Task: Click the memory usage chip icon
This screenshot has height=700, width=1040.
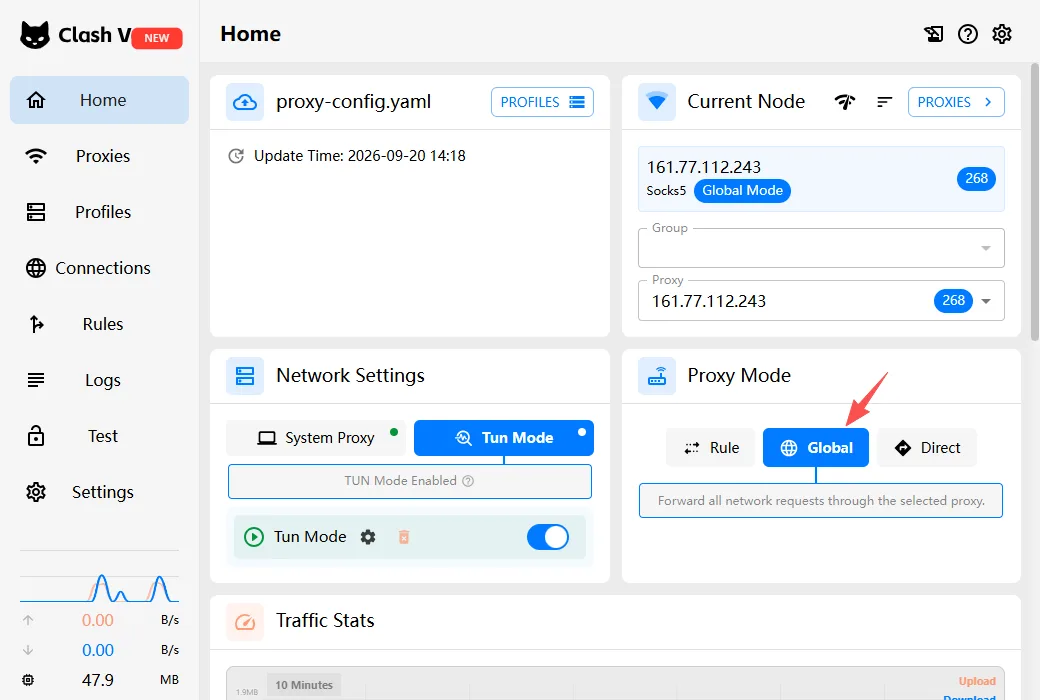Action: [28, 680]
